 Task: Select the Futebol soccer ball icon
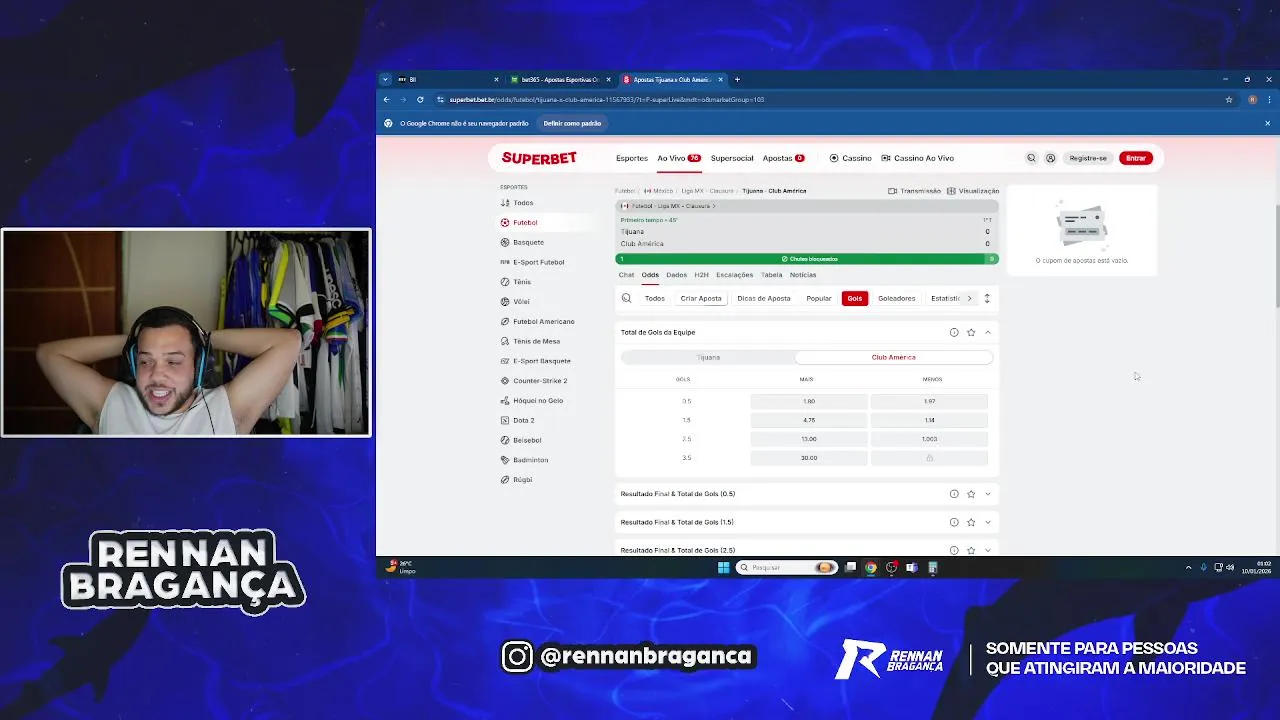[x=505, y=222]
